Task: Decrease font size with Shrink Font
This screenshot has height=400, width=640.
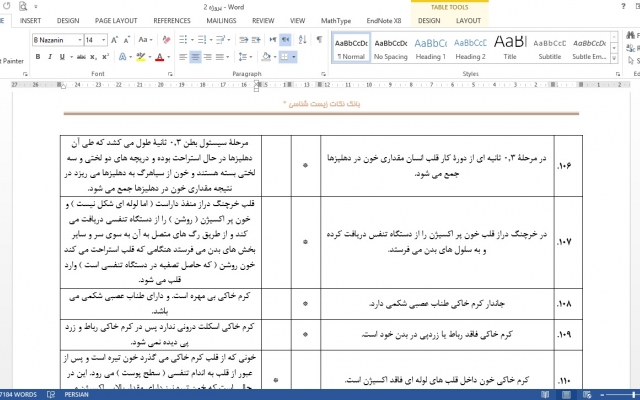Action: pyautogui.click(x=127, y=40)
